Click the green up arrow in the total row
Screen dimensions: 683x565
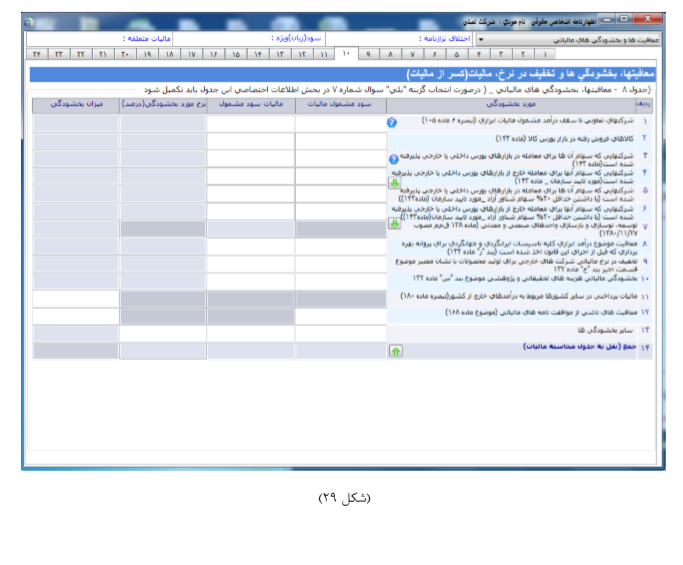pyautogui.click(x=395, y=351)
